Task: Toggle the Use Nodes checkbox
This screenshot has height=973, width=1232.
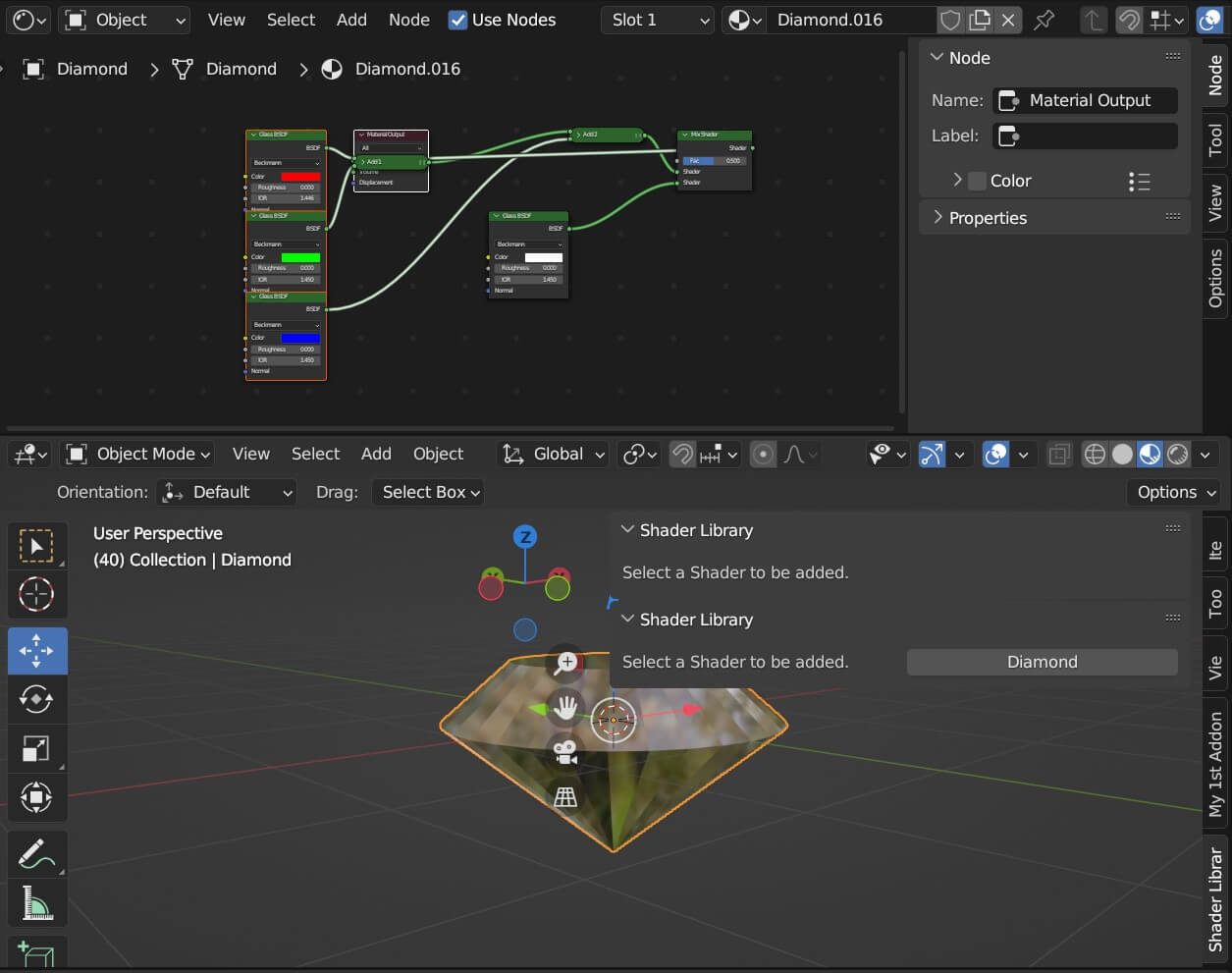Action: (458, 20)
